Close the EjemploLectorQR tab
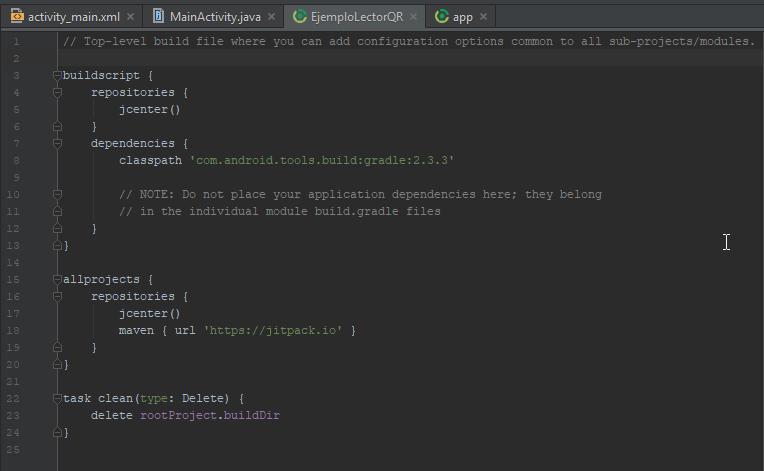This screenshot has height=471, width=764. [414, 17]
